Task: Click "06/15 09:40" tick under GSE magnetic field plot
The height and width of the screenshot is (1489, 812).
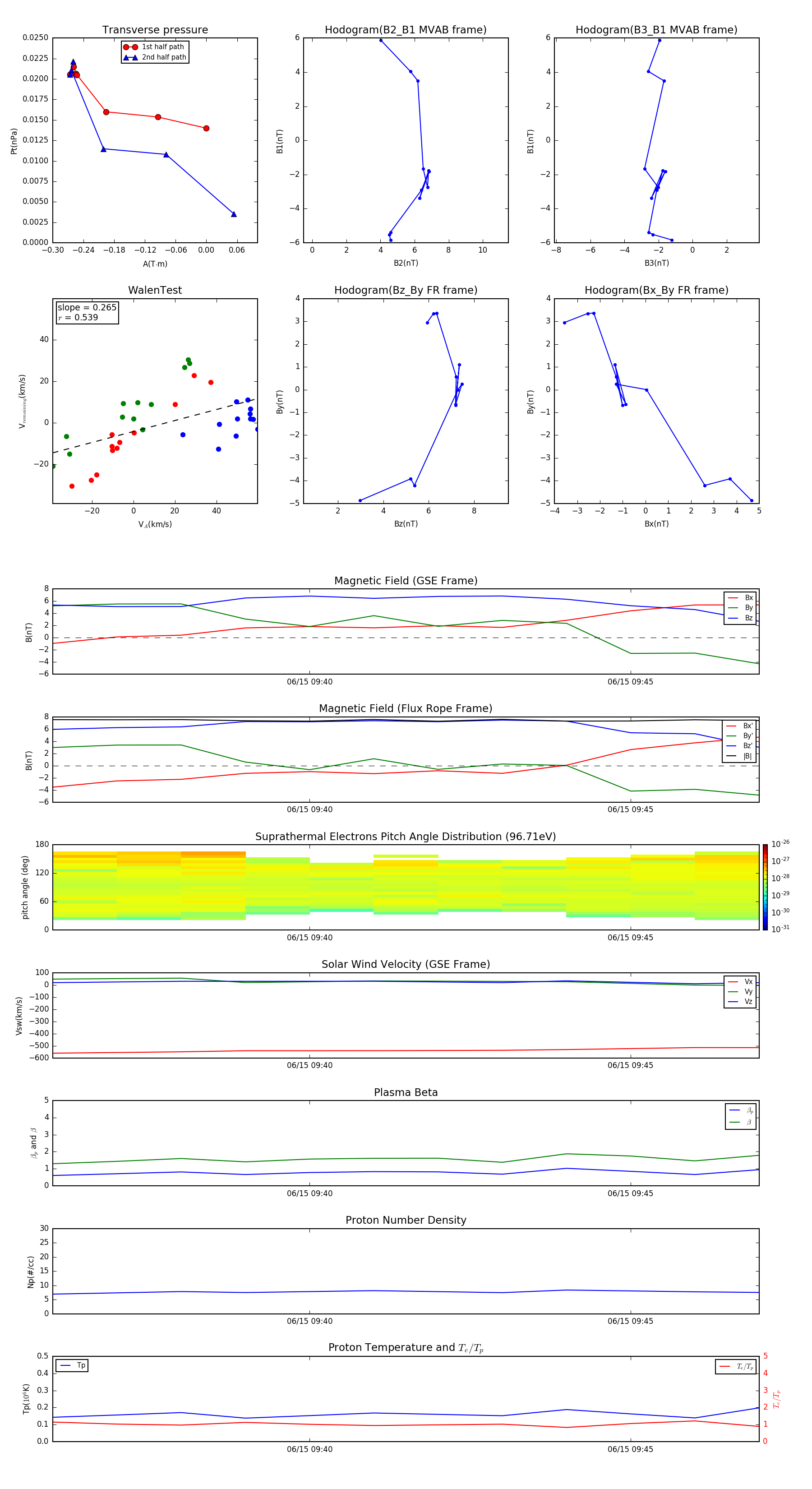Action: [x=310, y=682]
